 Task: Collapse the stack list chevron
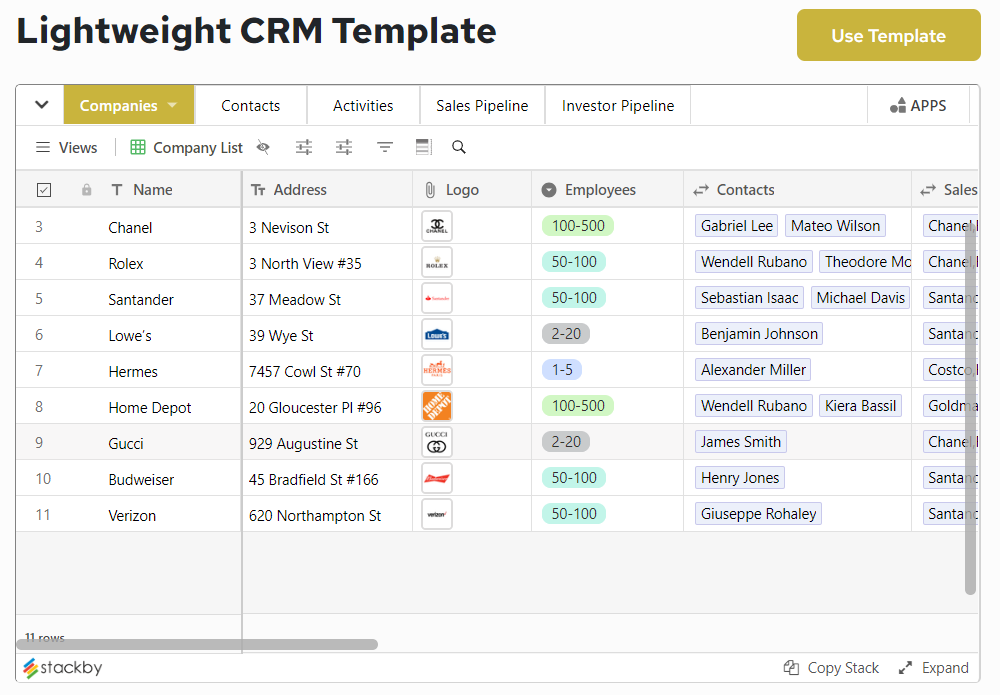(x=41, y=105)
